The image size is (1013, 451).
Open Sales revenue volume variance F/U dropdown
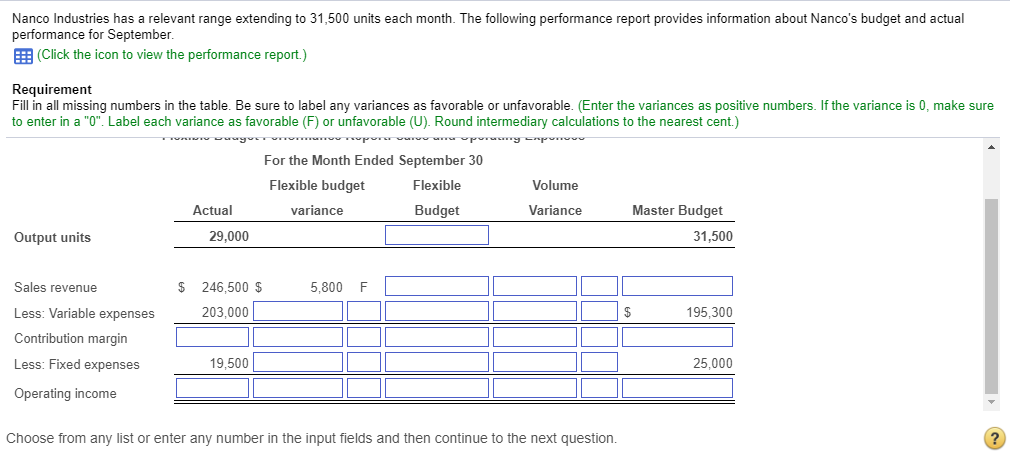(599, 286)
